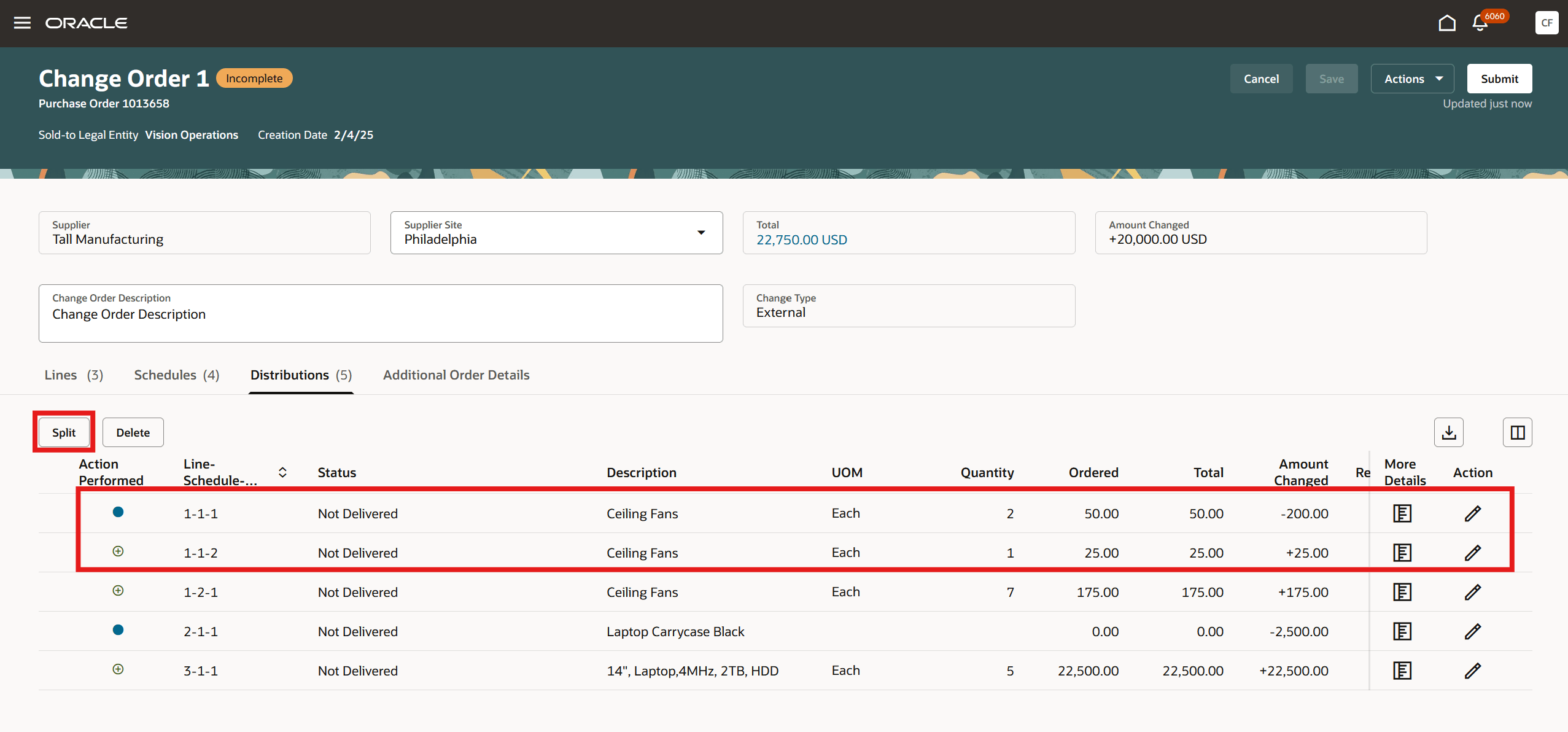1568x732 pixels.
Task: Open notifications bell with 6060 badge
Action: [x=1480, y=23]
